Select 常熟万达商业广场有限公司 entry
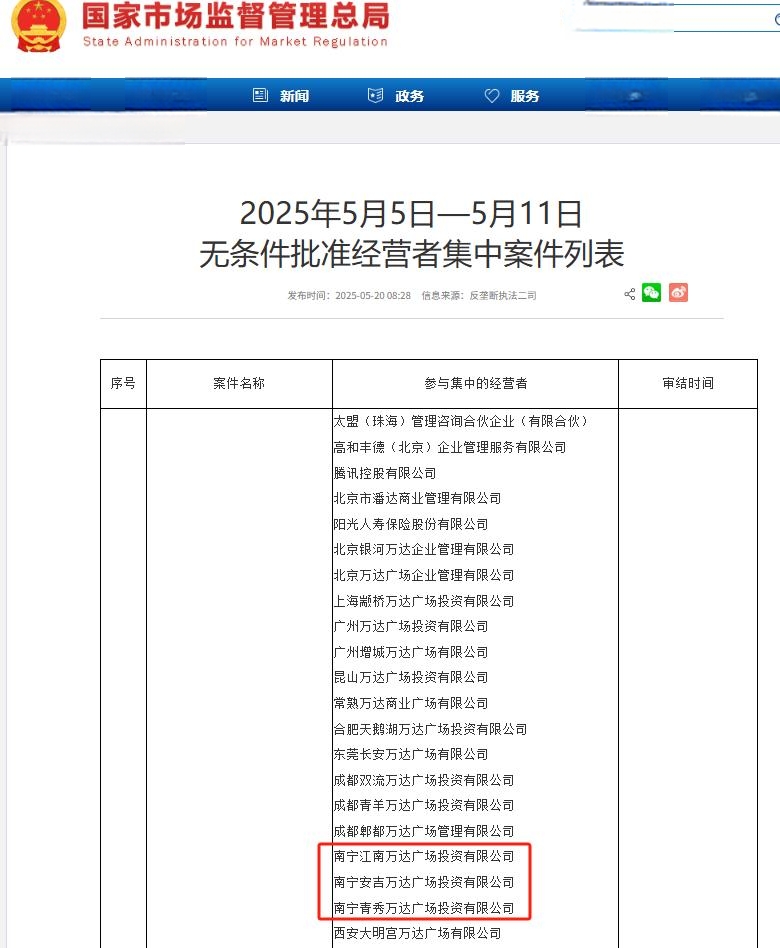The width and height of the screenshot is (780, 948). point(411,703)
